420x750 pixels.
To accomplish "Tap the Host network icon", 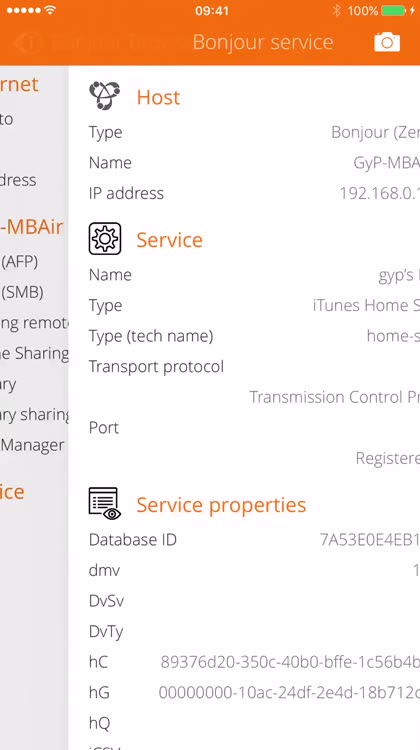I will tap(105, 95).
